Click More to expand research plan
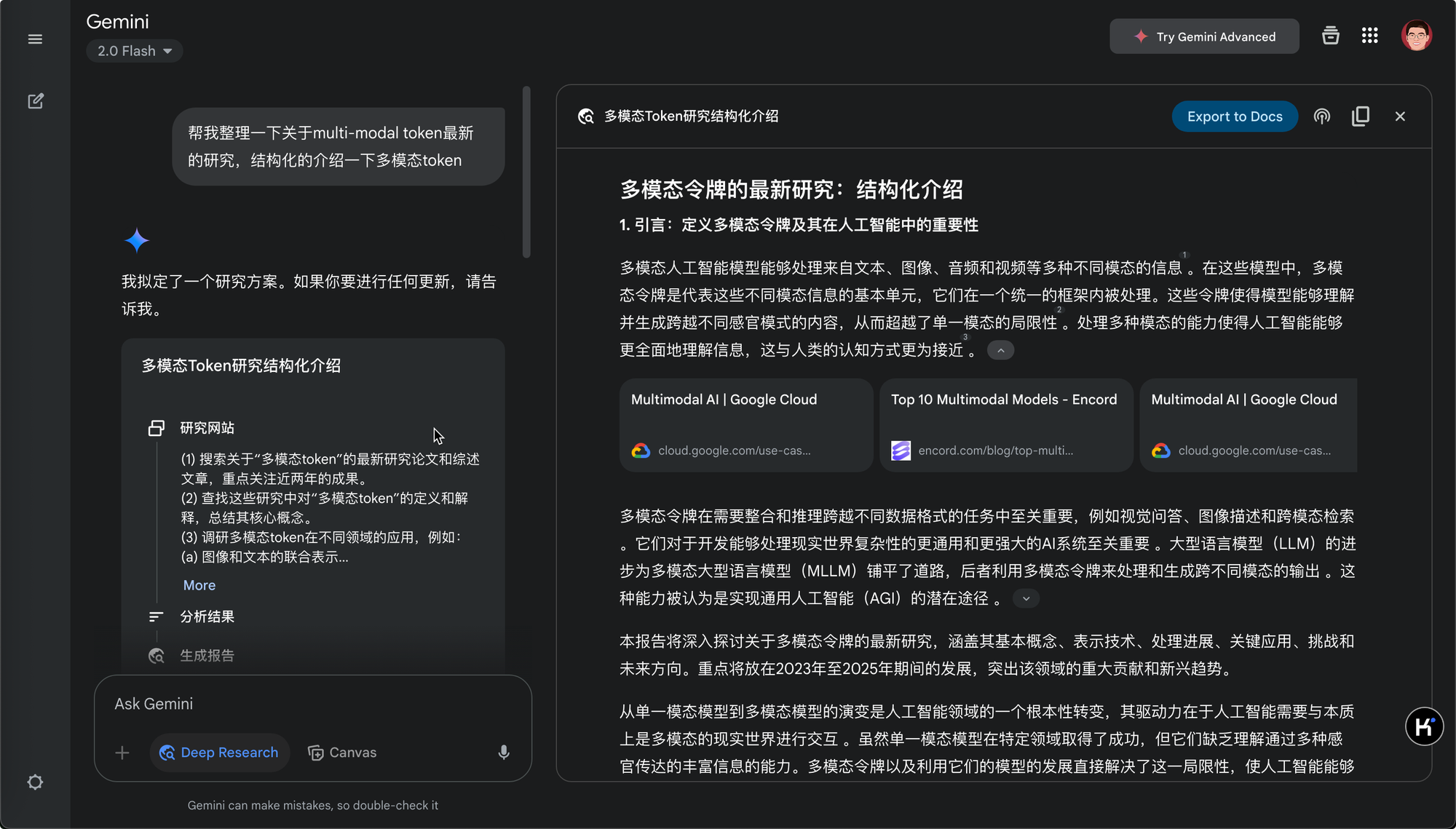 (199, 586)
